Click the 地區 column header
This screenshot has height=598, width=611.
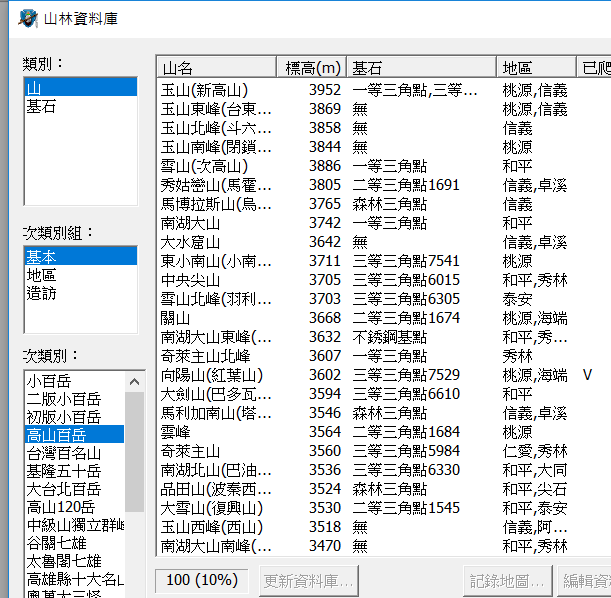click(536, 67)
